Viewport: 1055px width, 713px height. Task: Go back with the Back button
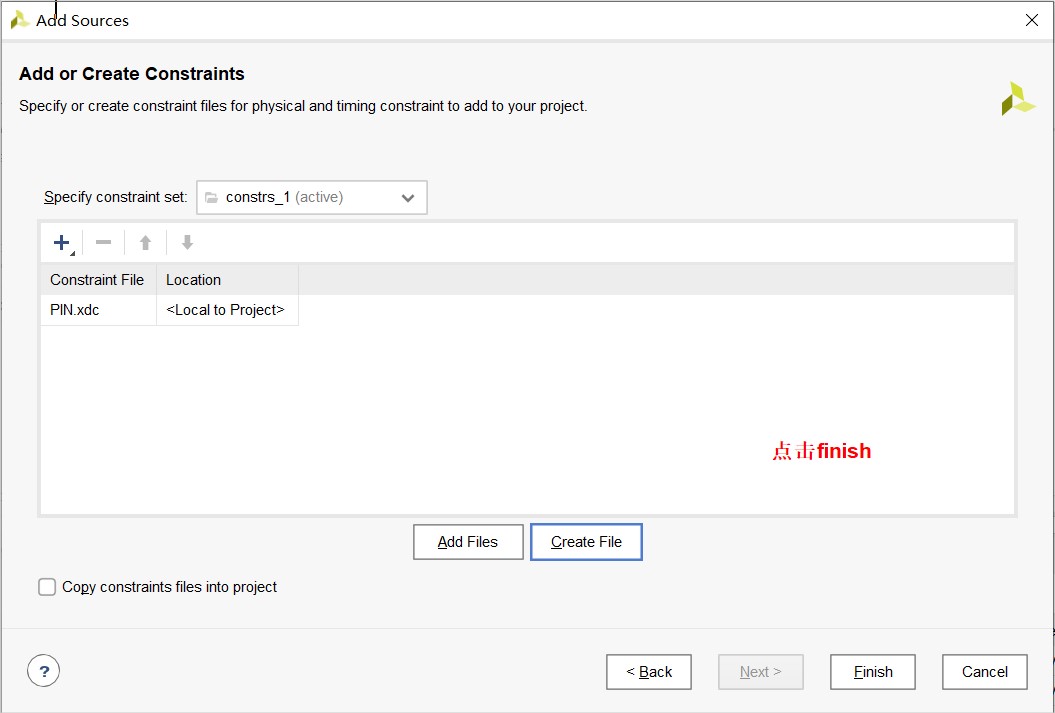click(x=648, y=672)
